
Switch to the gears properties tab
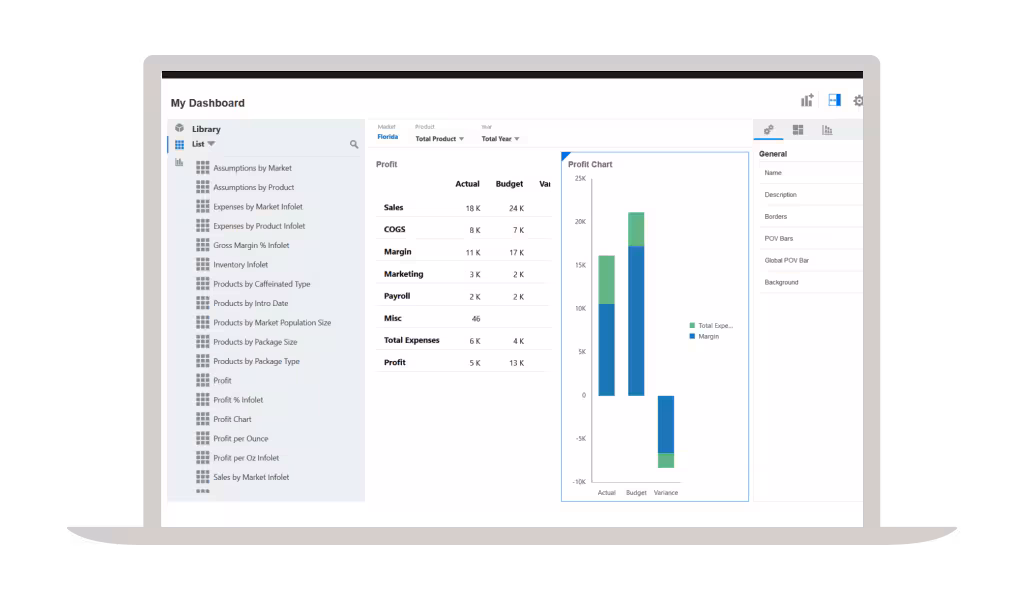click(769, 130)
